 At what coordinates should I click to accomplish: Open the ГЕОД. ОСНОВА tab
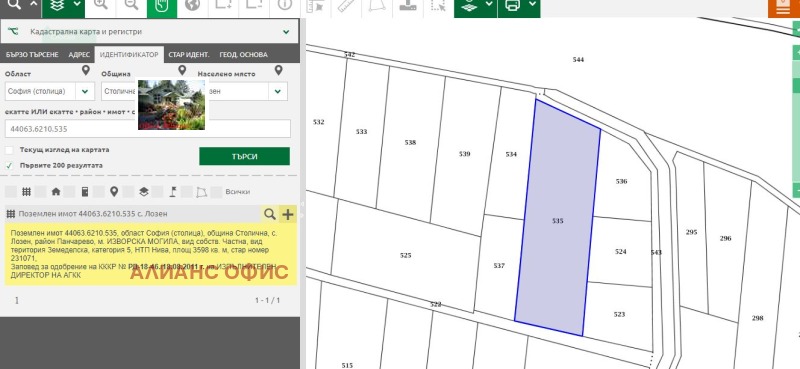243,55
